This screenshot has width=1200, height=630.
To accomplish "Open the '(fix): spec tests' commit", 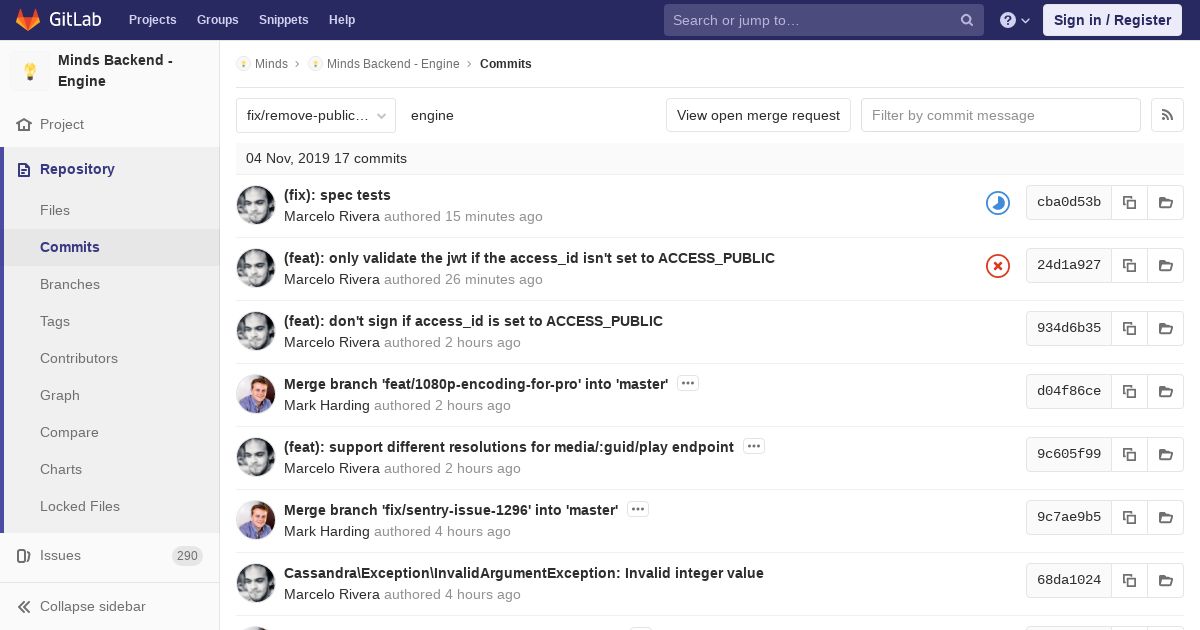I will pyautogui.click(x=337, y=195).
